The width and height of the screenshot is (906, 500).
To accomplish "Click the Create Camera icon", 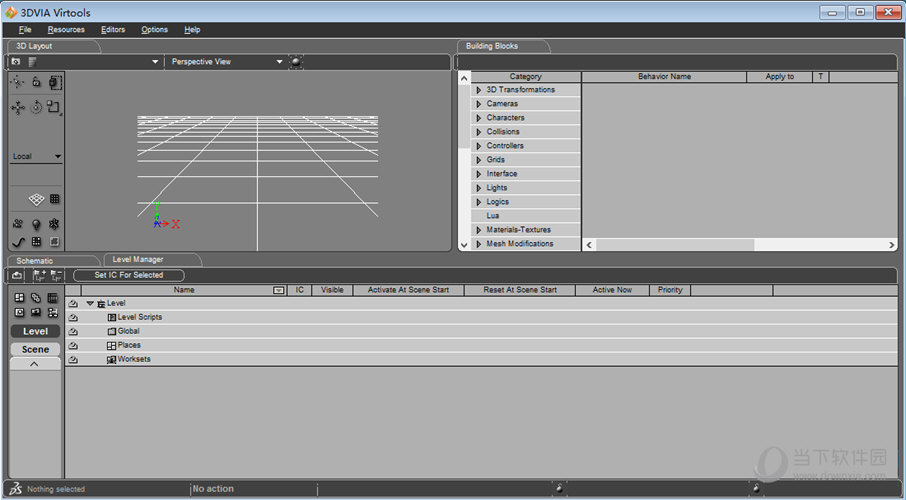I will [18, 224].
